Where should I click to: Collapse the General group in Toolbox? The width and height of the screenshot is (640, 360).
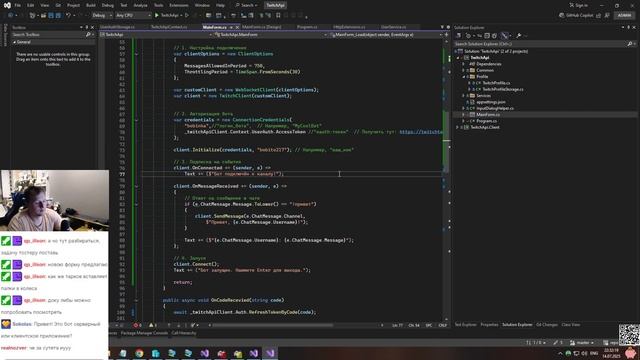point(15,42)
